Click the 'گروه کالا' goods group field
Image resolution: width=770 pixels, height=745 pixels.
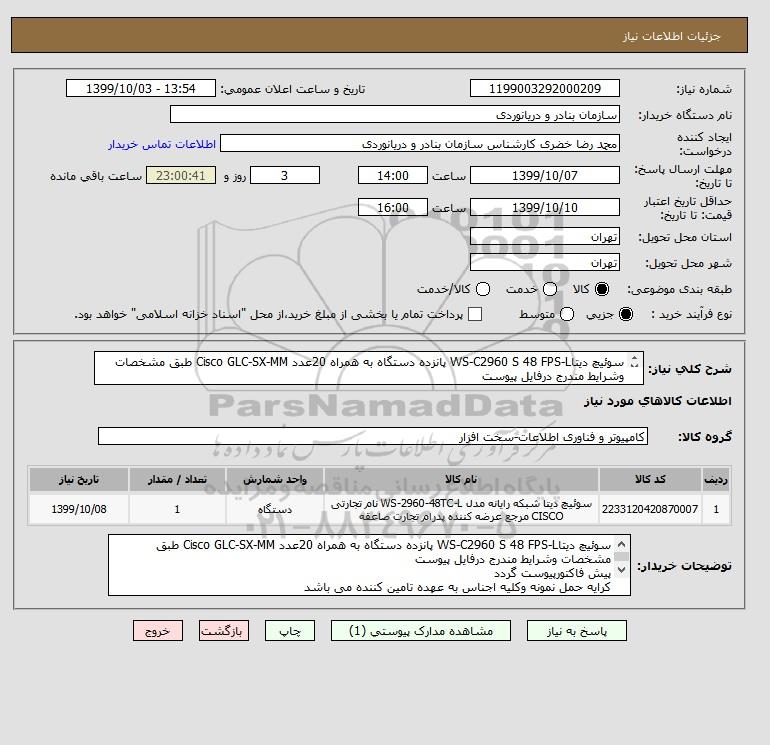point(373,436)
